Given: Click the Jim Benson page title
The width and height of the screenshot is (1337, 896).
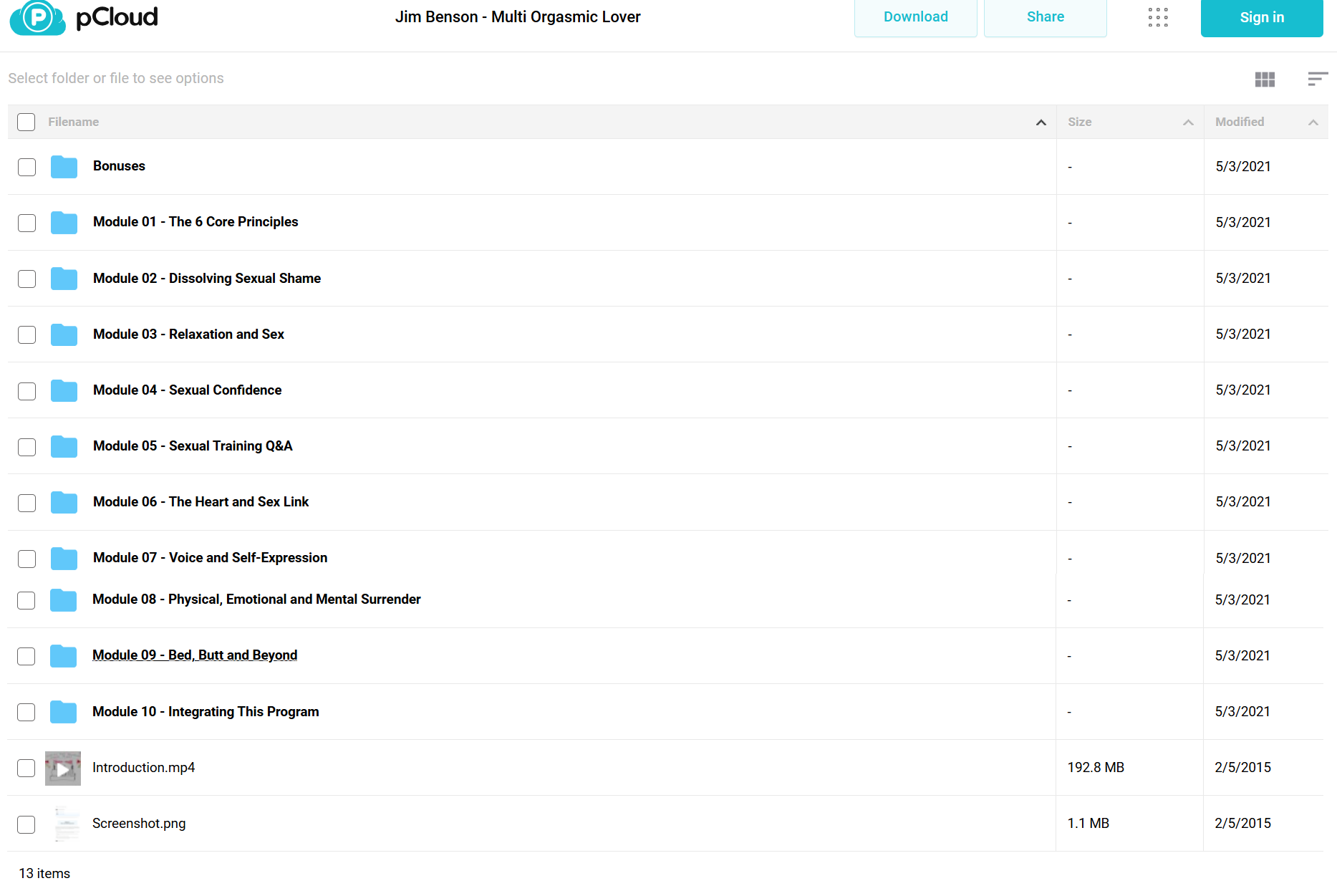Looking at the screenshot, I should tap(518, 17).
